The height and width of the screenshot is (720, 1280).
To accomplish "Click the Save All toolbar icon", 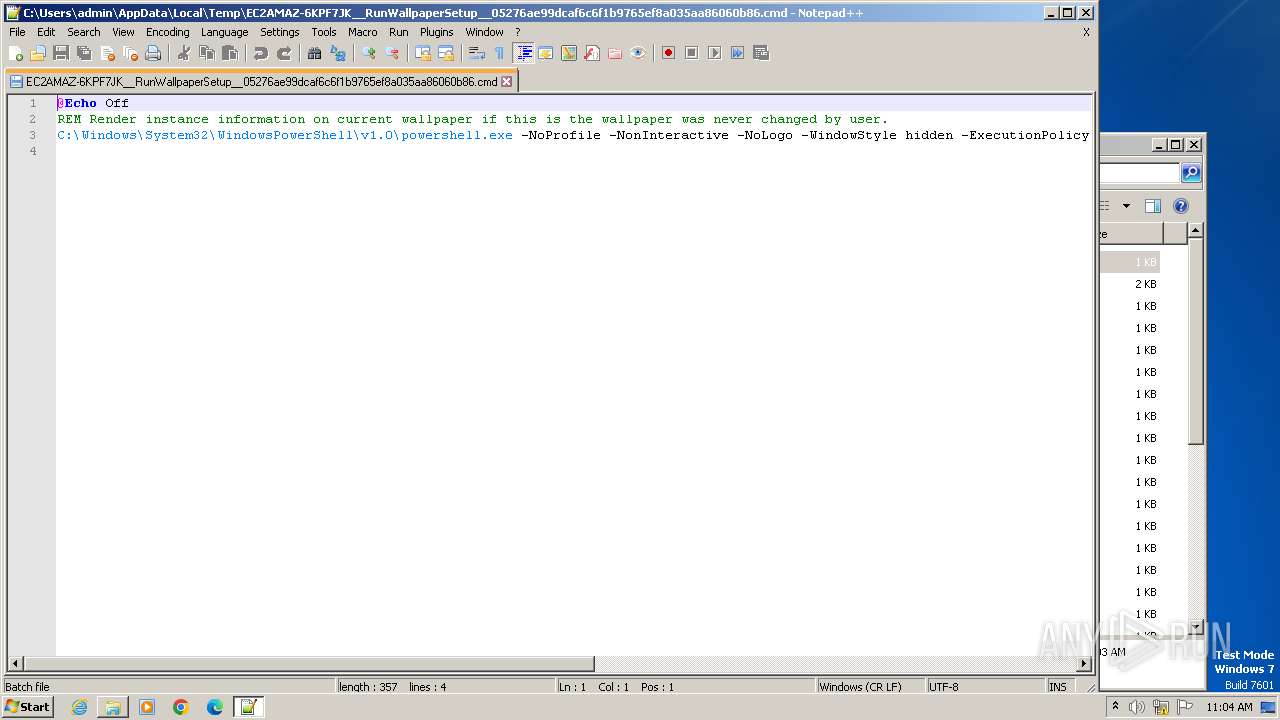I will pyautogui.click(x=84, y=53).
